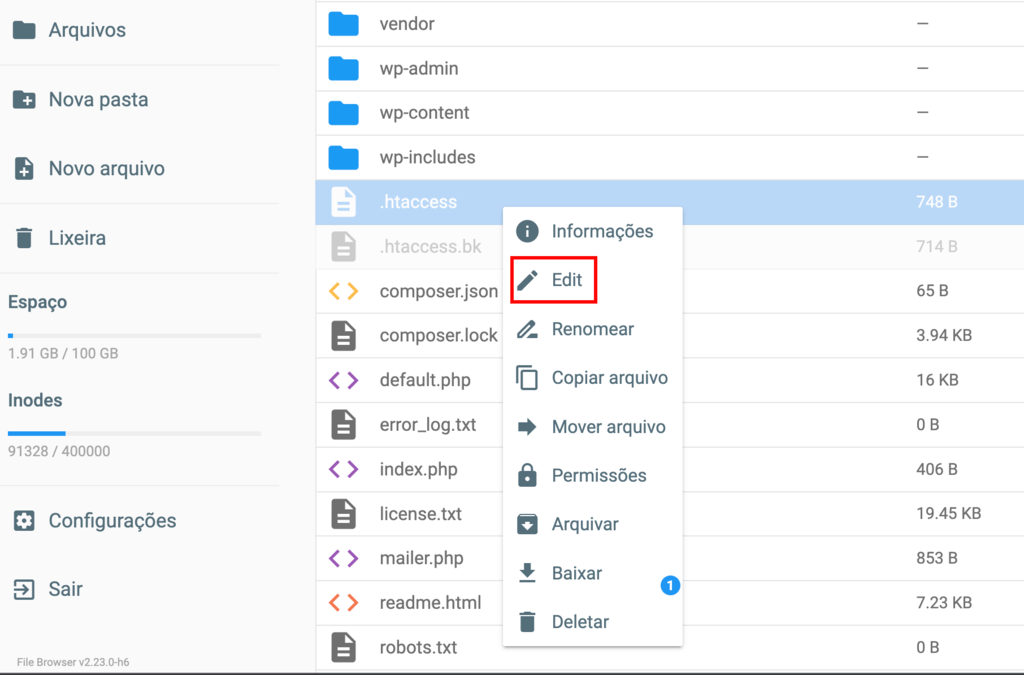Open the Lixeira trash icon
This screenshot has width=1024, height=675.
(x=24, y=237)
